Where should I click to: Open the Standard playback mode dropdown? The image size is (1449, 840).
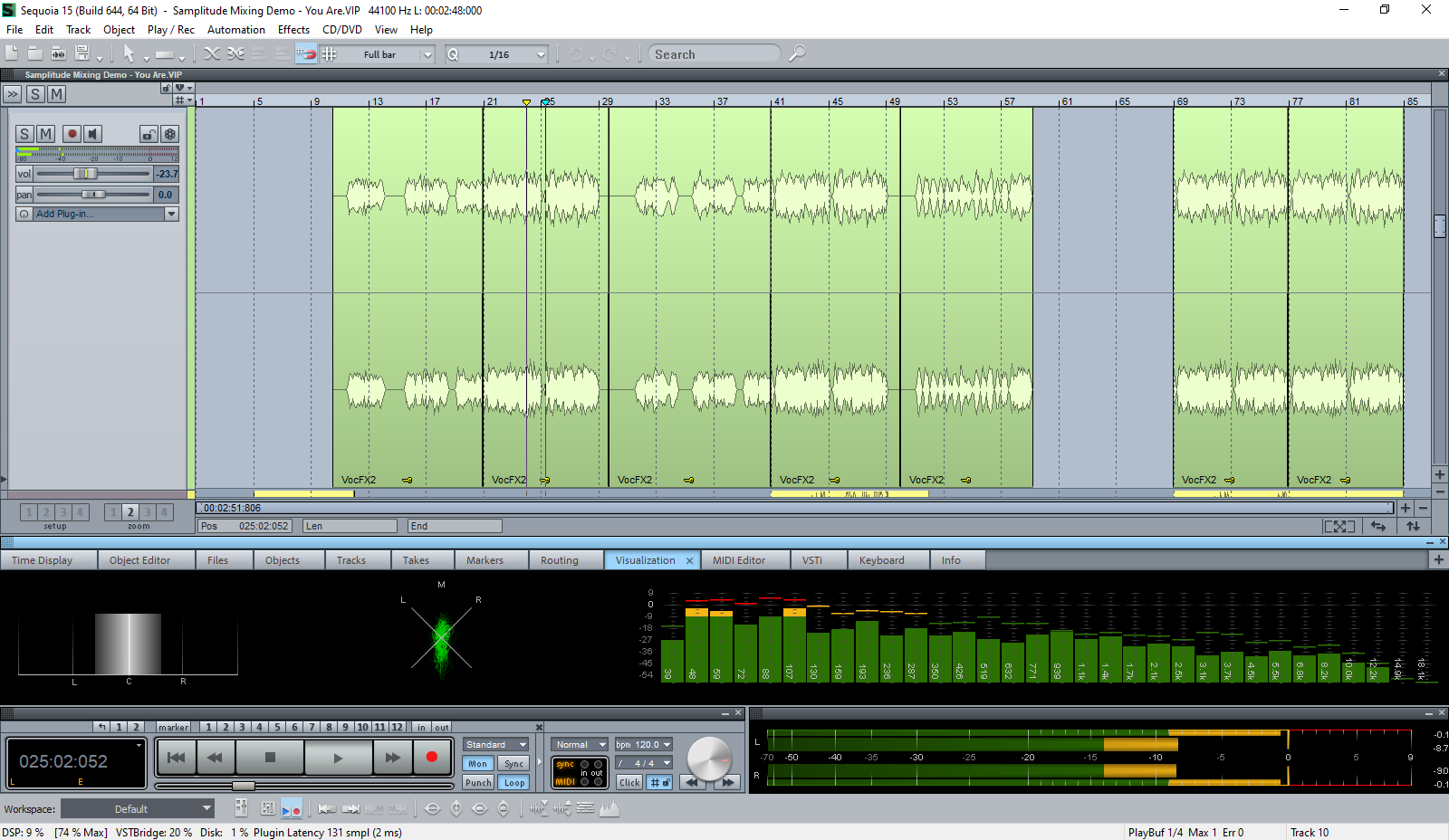coord(496,745)
